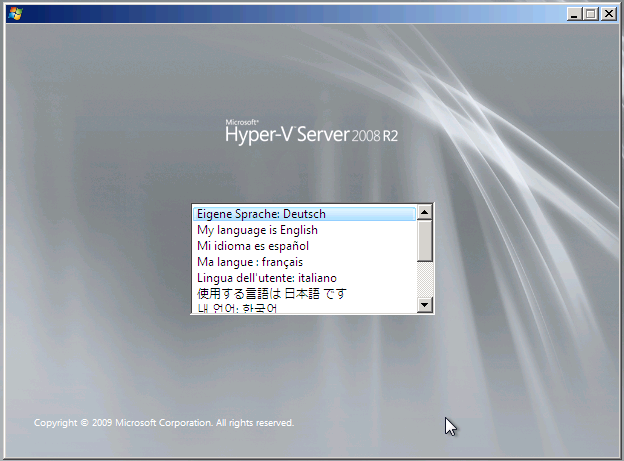Minimize the setup window

pyautogui.click(x=574, y=14)
